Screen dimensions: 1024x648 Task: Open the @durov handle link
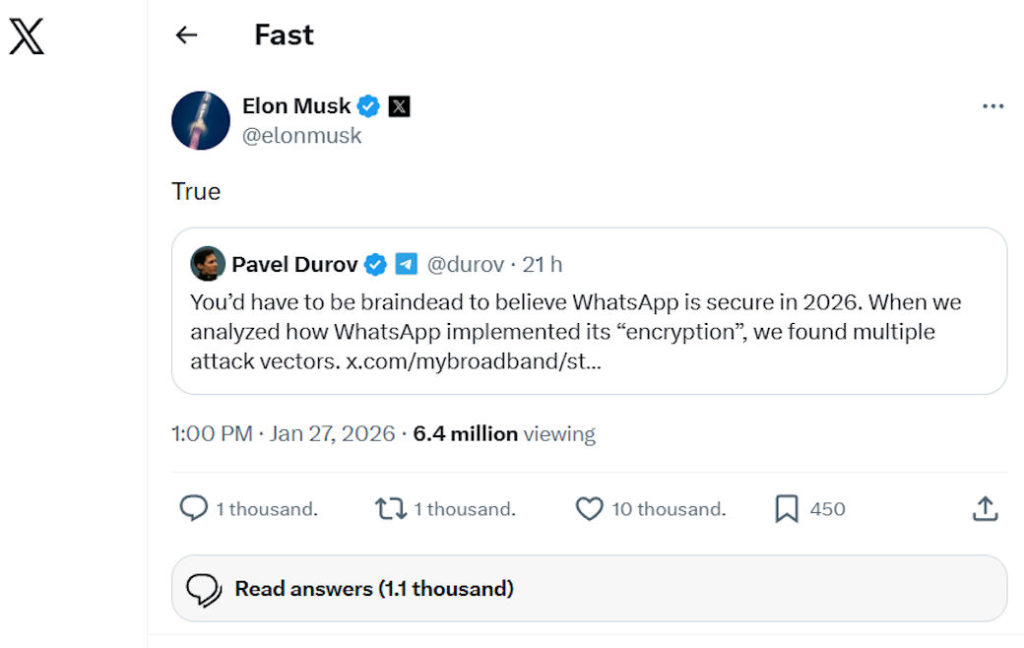pyautogui.click(x=465, y=264)
